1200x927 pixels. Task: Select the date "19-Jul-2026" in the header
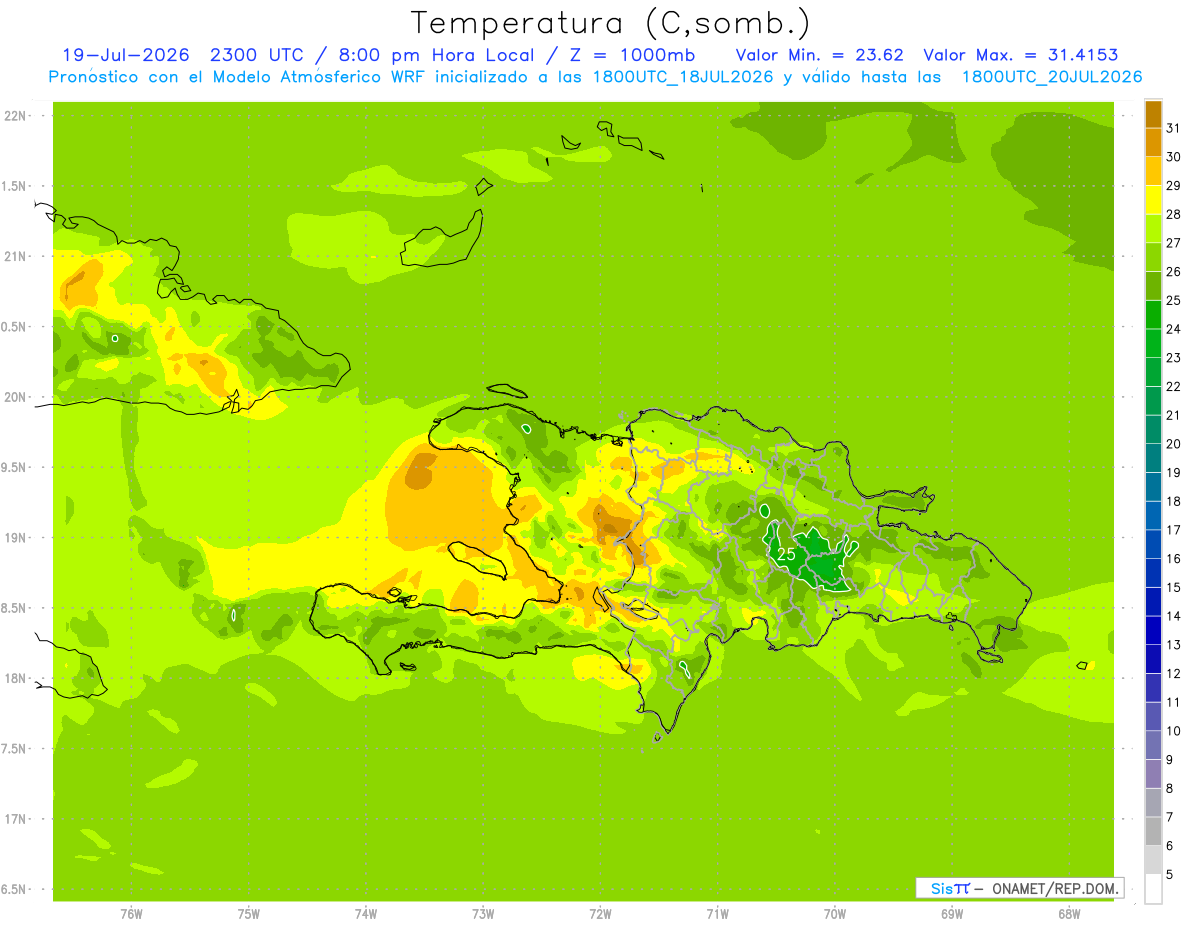coord(126,55)
